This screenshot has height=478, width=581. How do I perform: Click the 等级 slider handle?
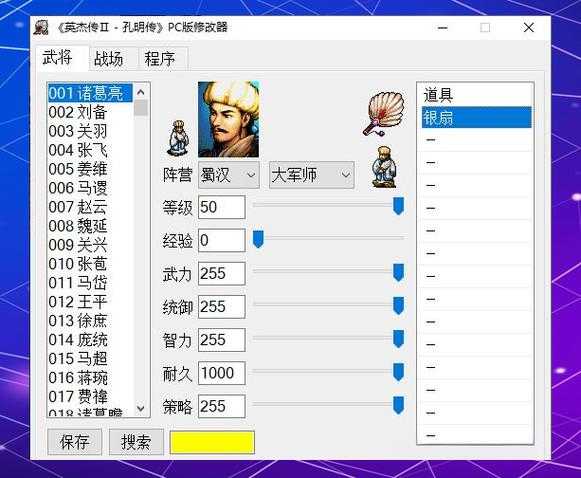coord(398,206)
